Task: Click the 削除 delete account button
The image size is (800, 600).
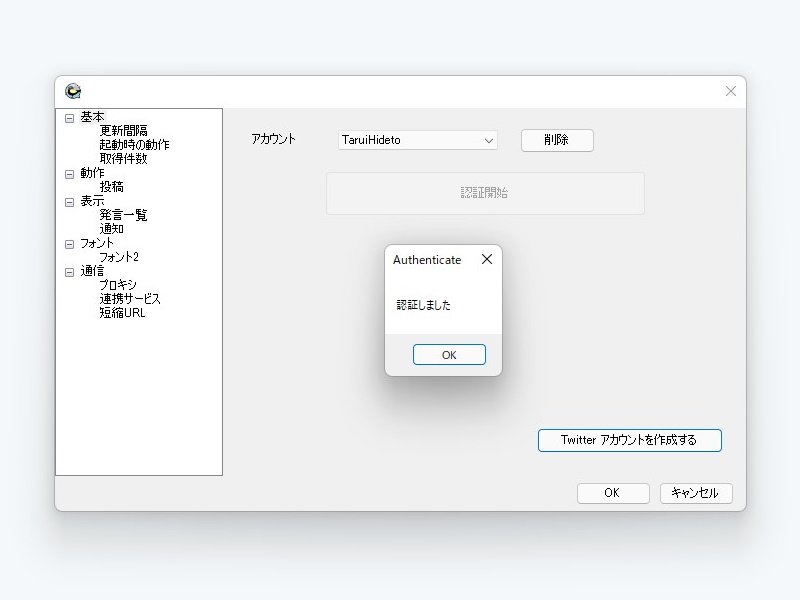Action: (557, 140)
